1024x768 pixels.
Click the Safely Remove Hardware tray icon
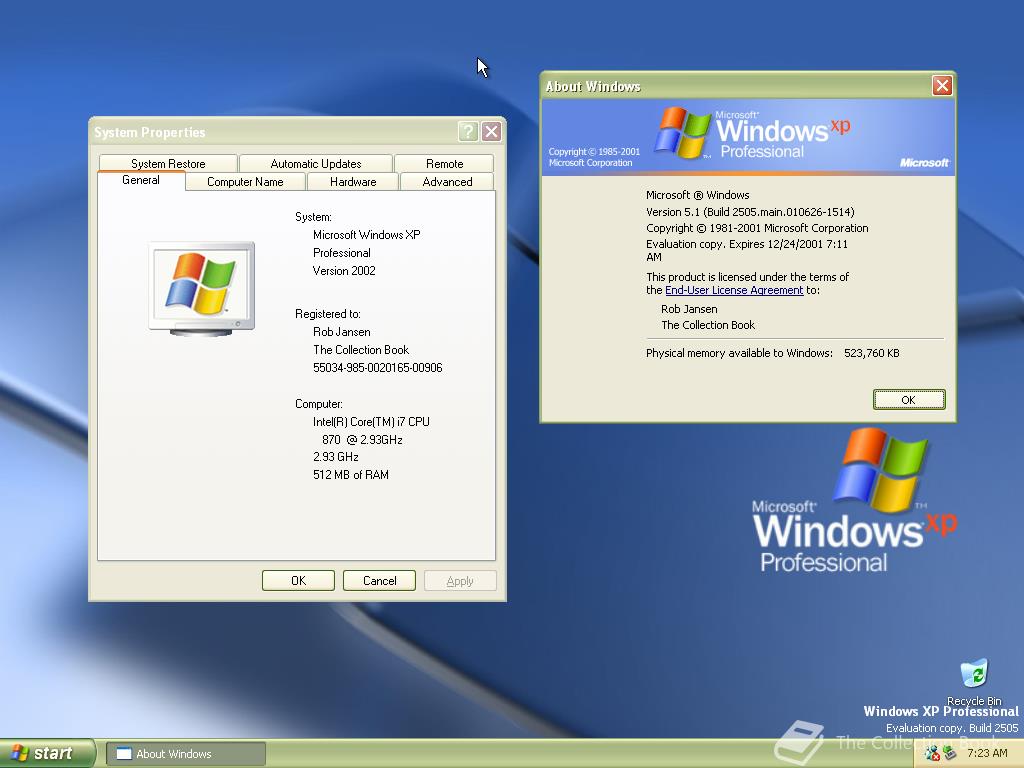coord(950,754)
